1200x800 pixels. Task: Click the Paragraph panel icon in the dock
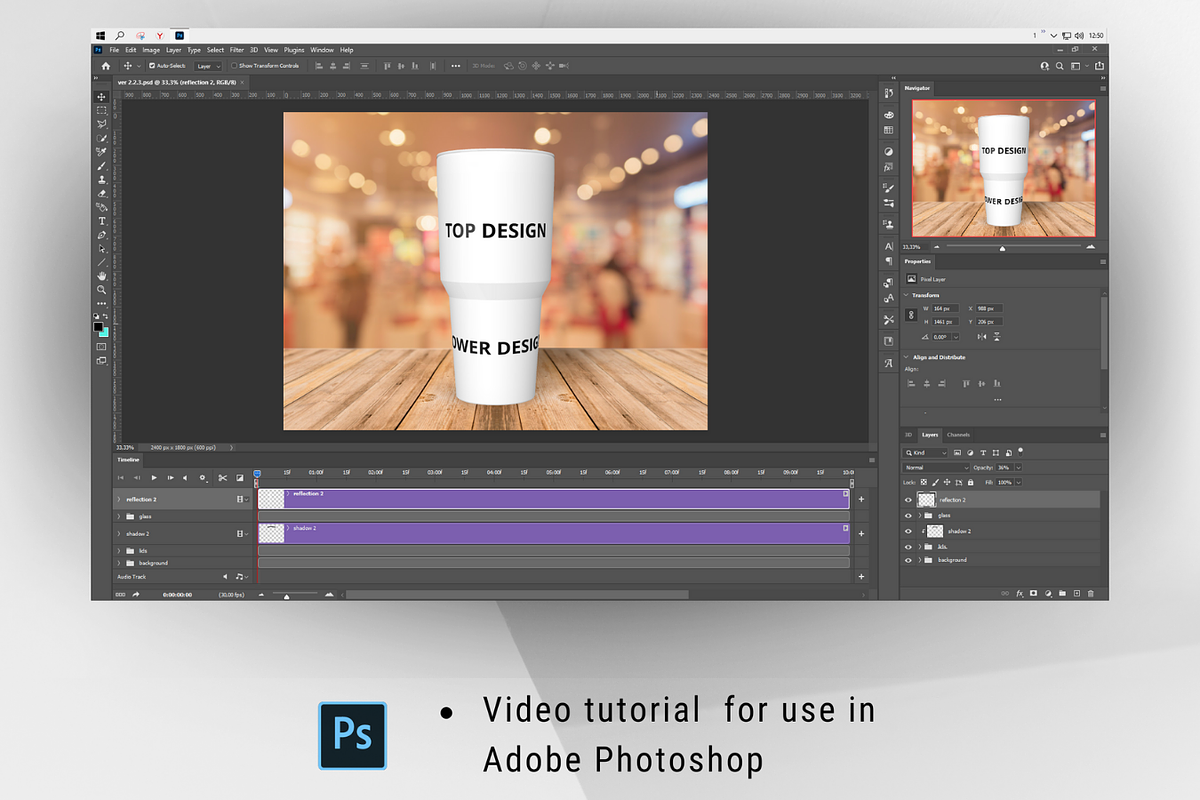[x=889, y=261]
